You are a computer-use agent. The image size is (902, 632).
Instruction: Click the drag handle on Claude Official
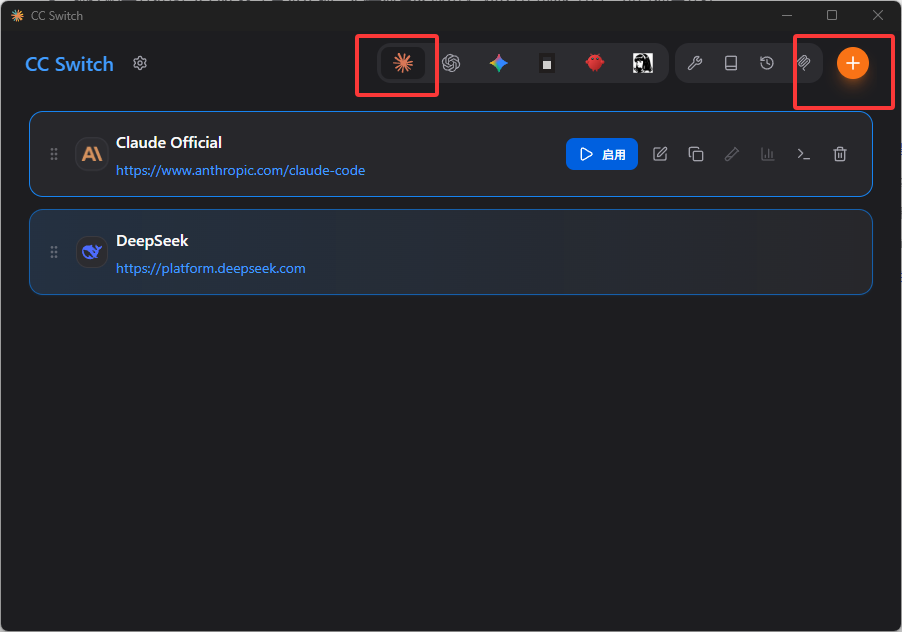(54, 154)
